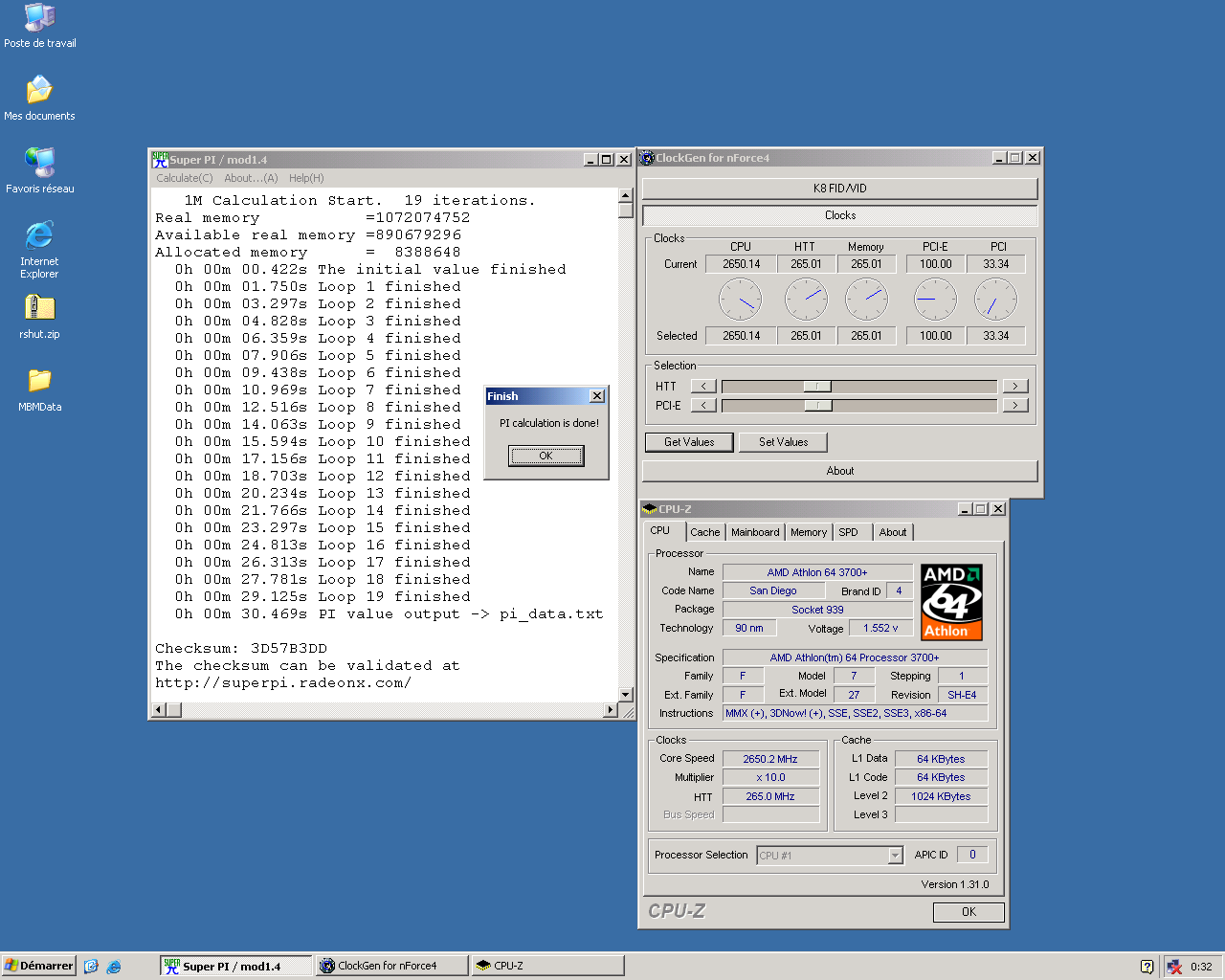
Task: Launch Internet Explorer from desktop
Action: (39, 235)
